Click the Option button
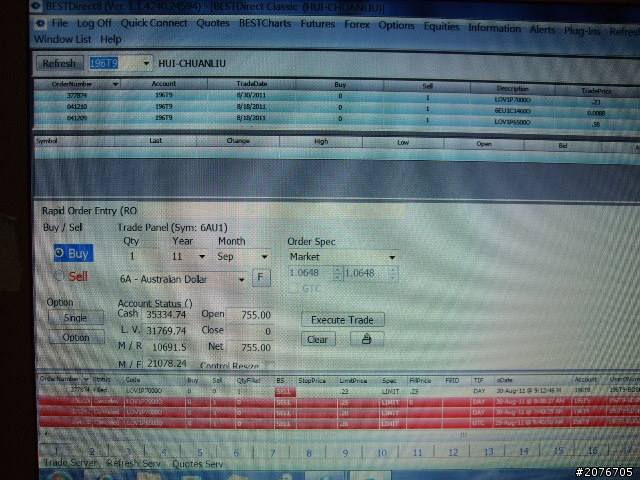The height and width of the screenshot is (480, 640). [x=76, y=338]
